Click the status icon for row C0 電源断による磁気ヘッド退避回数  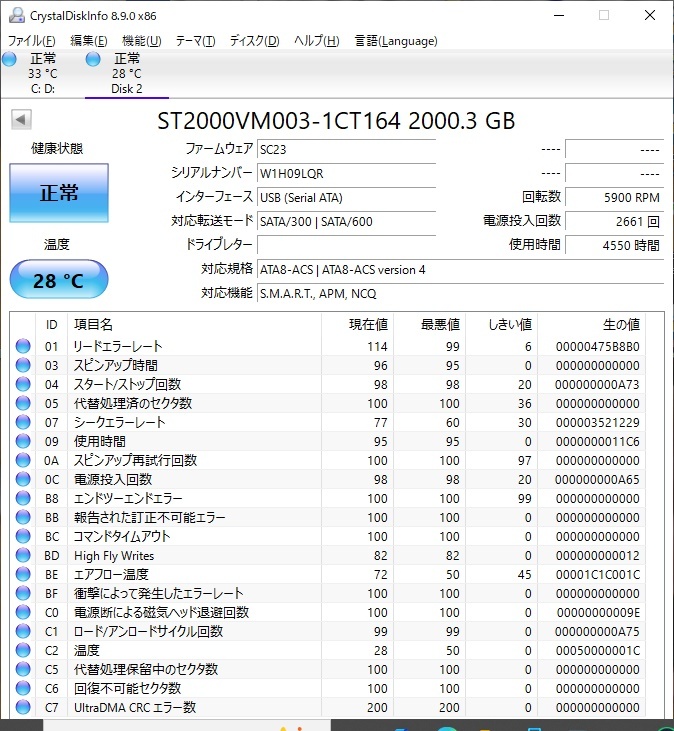pos(23,612)
